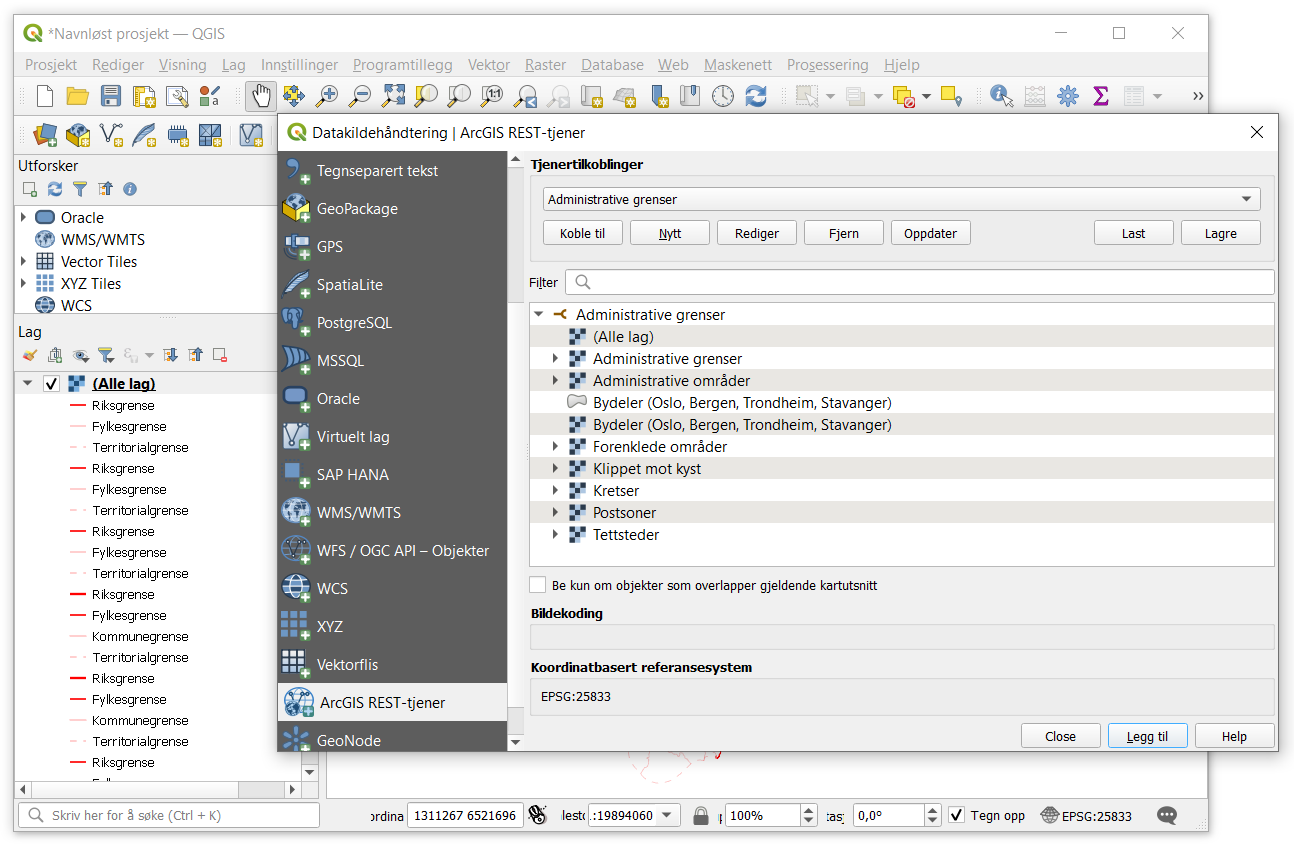Select (Alle lag) row in dialog tree
Viewport: 1294px width, 844px height.
pyautogui.click(x=902, y=337)
